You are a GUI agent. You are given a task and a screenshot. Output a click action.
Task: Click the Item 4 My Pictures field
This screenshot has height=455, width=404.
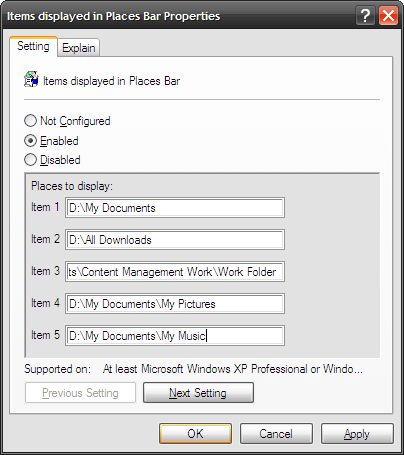175,304
